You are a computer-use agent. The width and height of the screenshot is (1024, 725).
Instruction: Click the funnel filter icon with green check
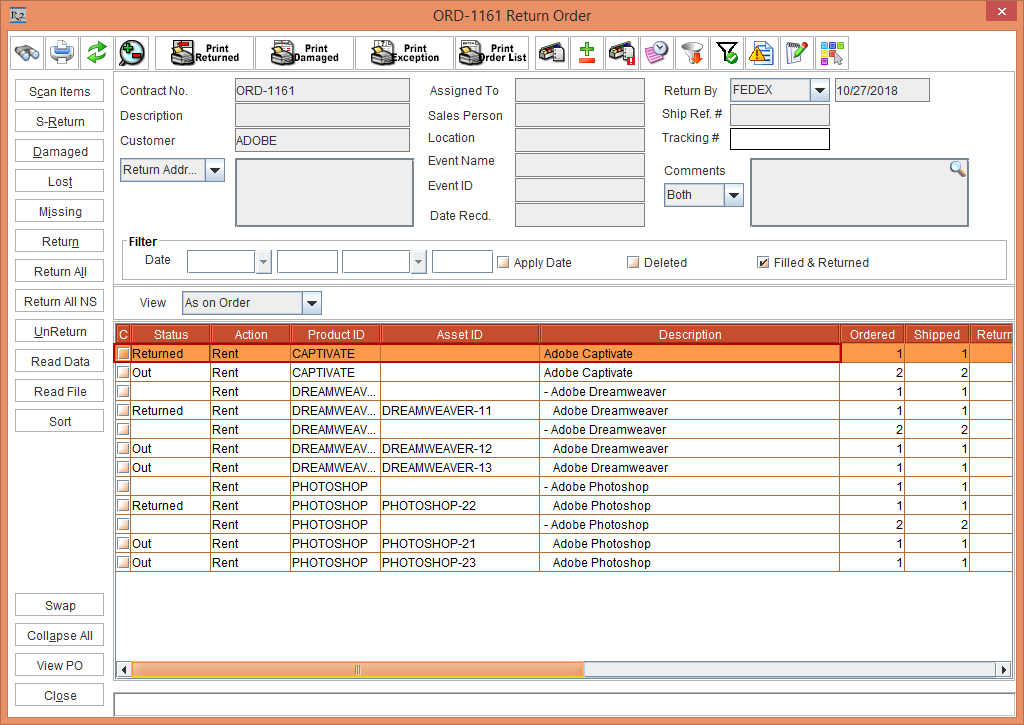click(727, 52)
